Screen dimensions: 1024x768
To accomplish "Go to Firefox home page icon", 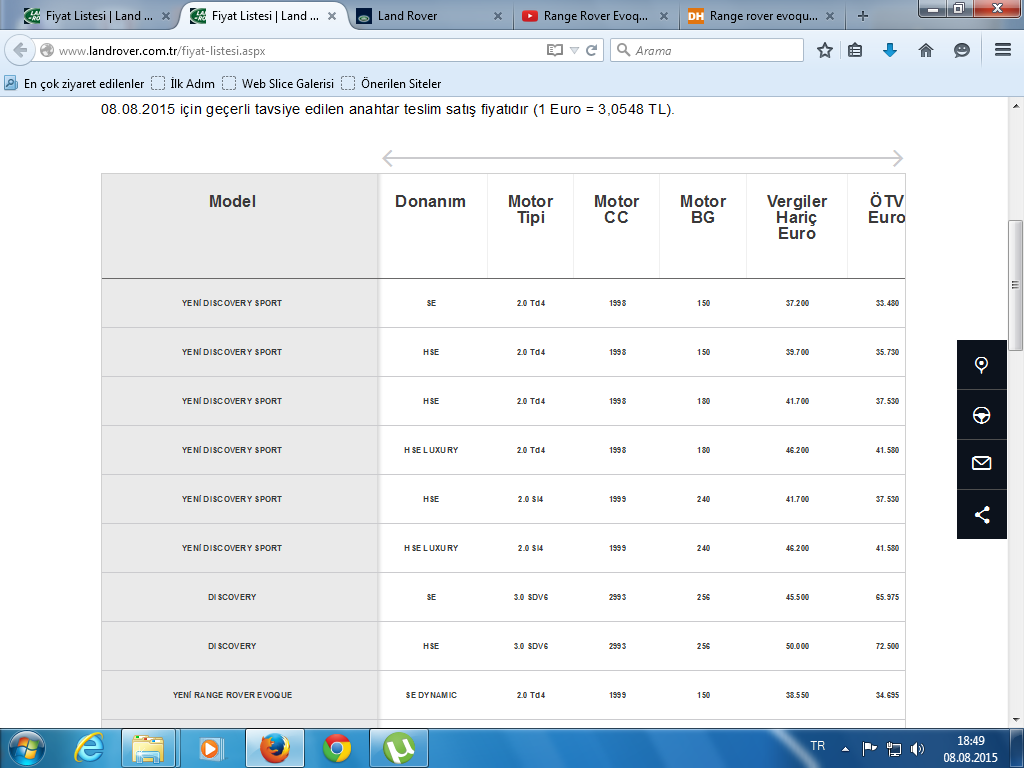I will point(925,50).
